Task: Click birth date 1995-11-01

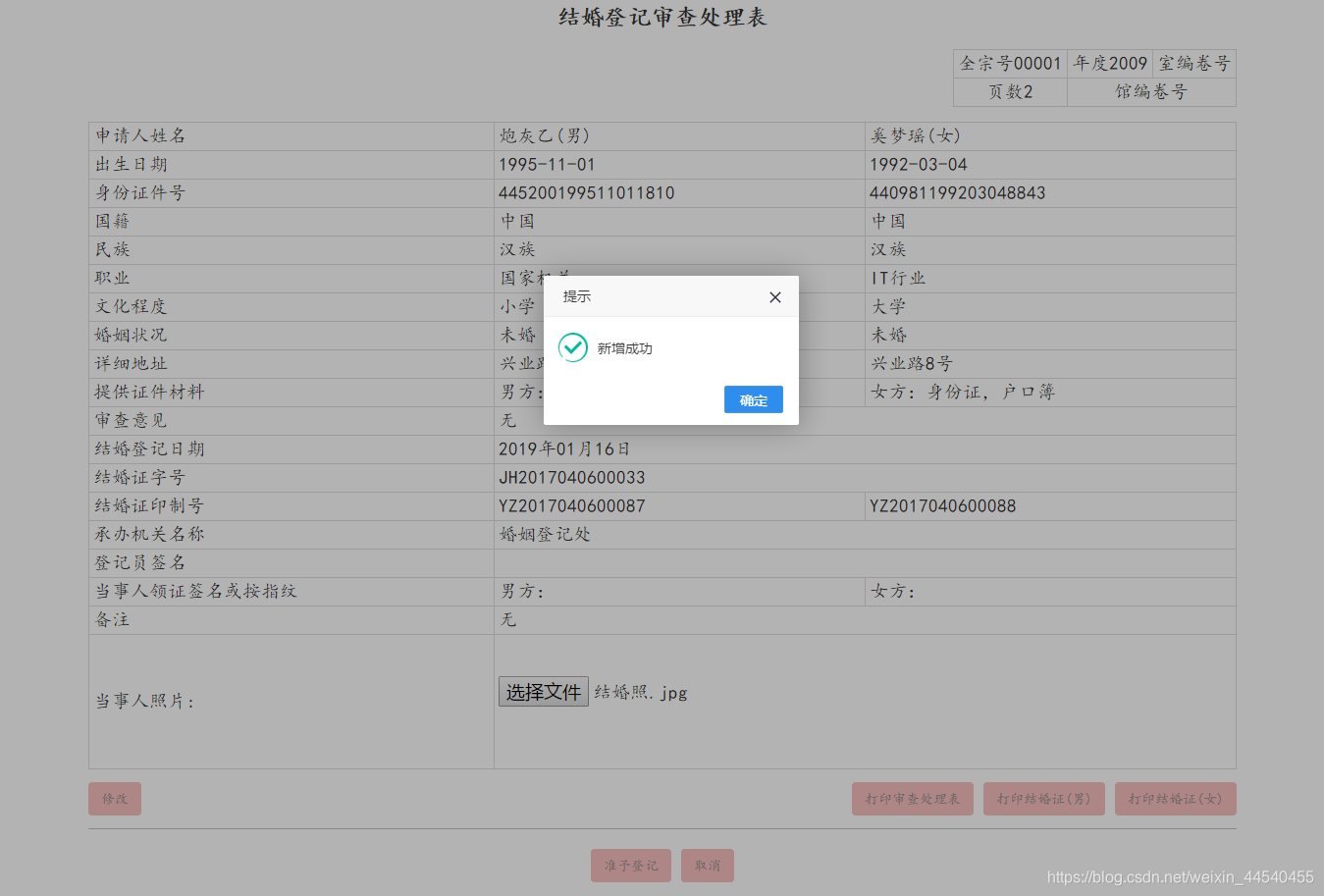Action: click(x=547, y=165)
